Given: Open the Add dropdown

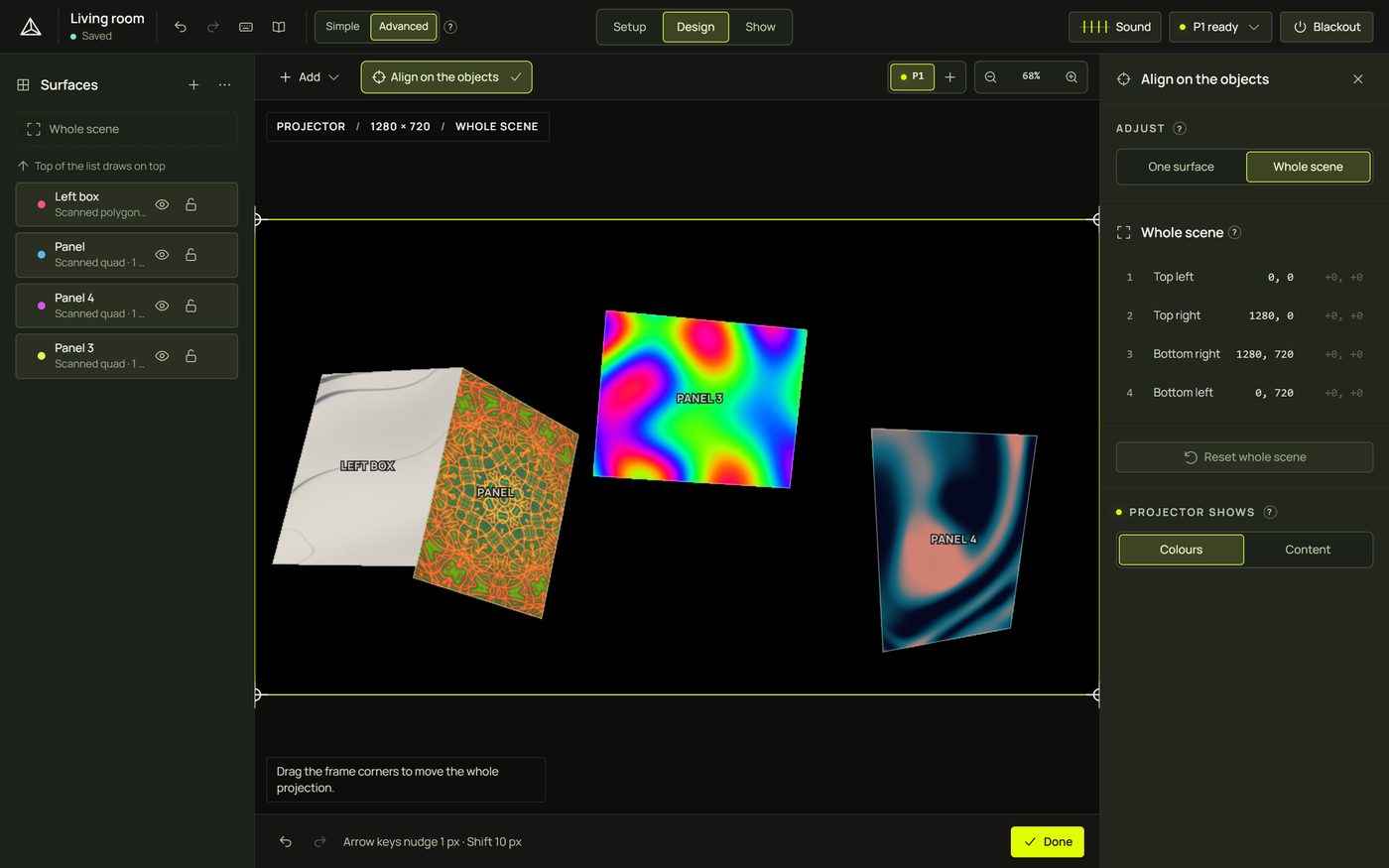Looking at the screenshot, I should pos(309,77).
